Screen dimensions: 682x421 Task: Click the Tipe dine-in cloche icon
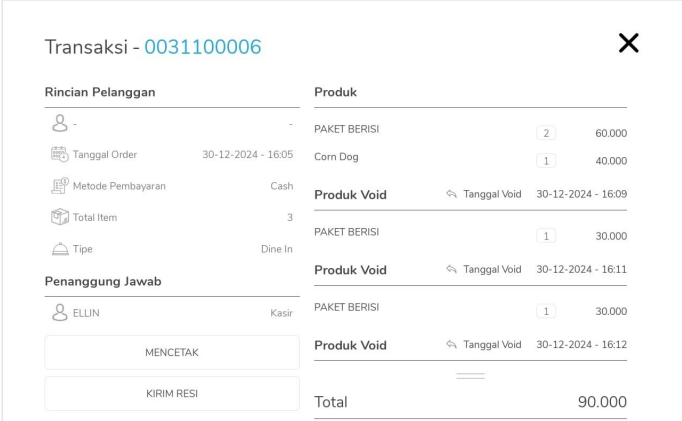tap(59, 249)
